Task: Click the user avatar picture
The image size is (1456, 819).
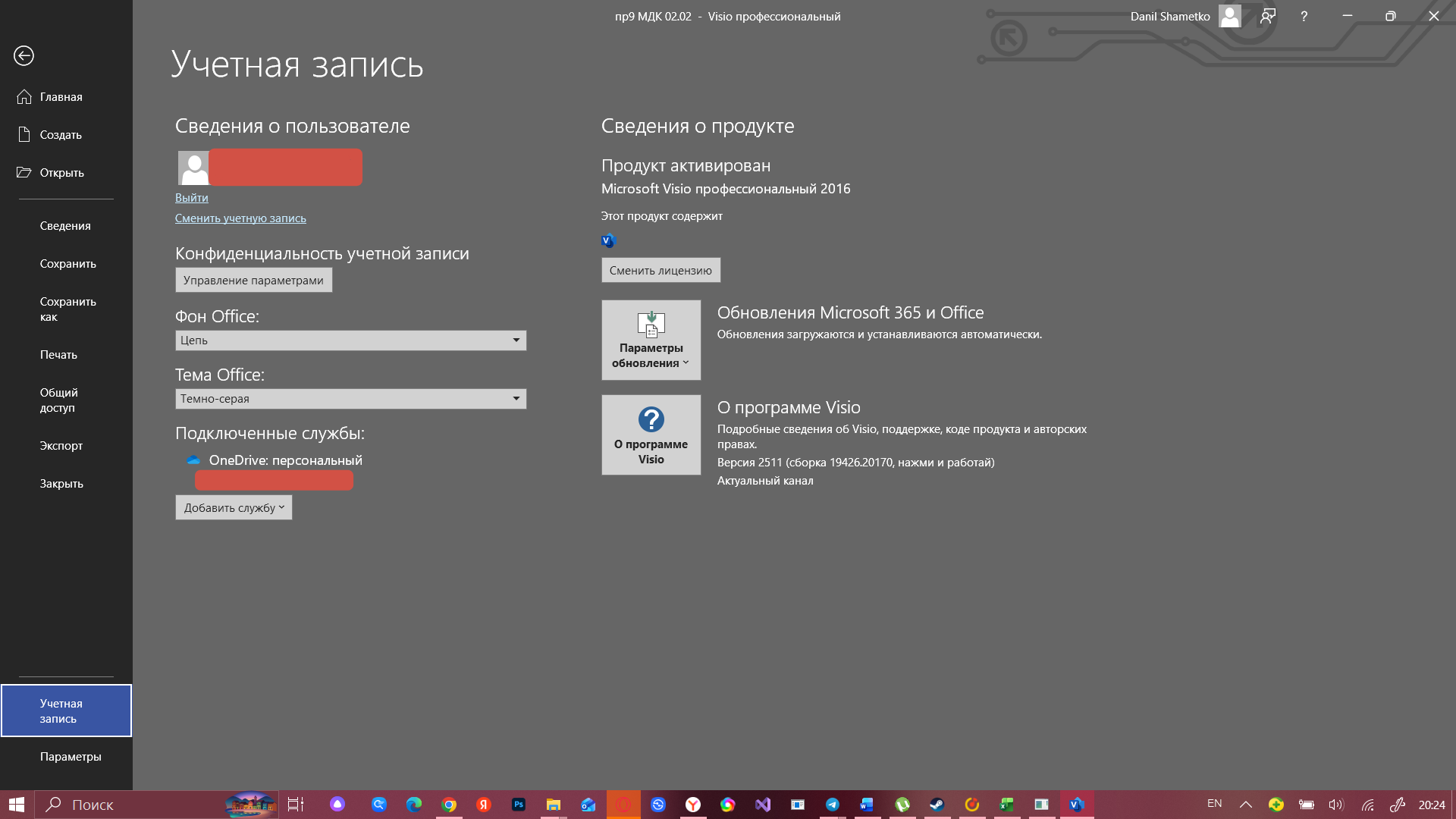Action: click(193, 168)
